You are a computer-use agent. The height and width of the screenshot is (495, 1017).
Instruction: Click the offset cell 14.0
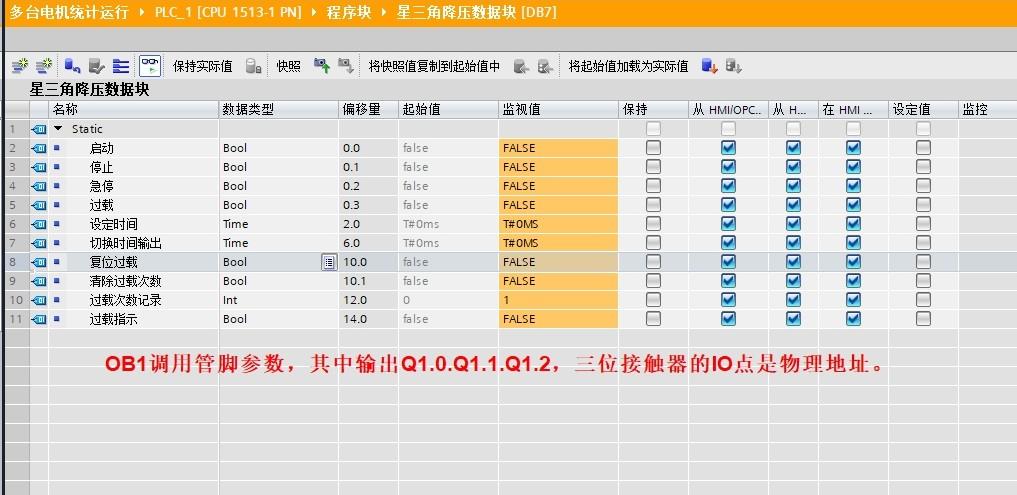368,319
